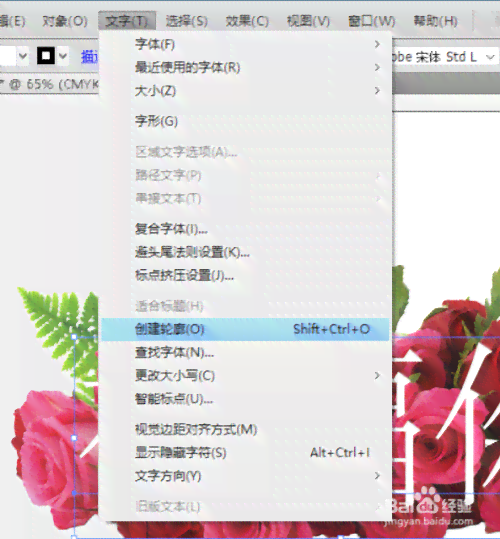The width and height of the screenshot is (500, 539).
Task: Click the black stroke color swatch
Action: tap(46, 56)
